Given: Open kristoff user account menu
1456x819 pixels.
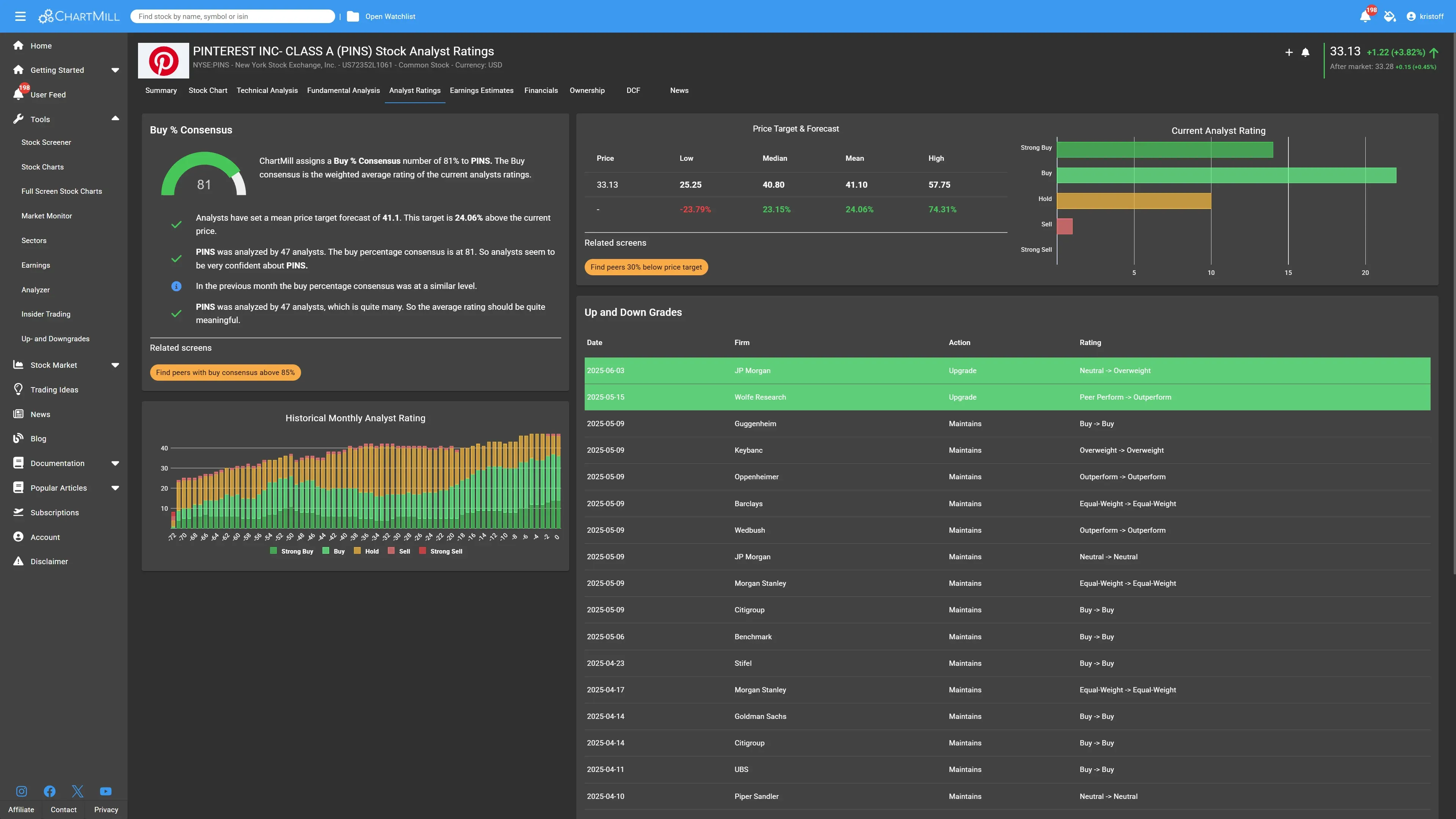Looking at the screenshot, I should click(1425, 16).
